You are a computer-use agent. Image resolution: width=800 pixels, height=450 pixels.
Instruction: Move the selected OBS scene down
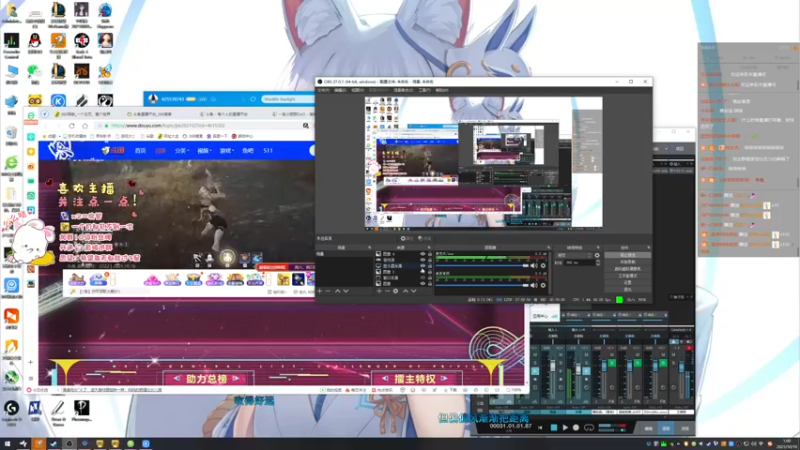[x=346, y=291]
